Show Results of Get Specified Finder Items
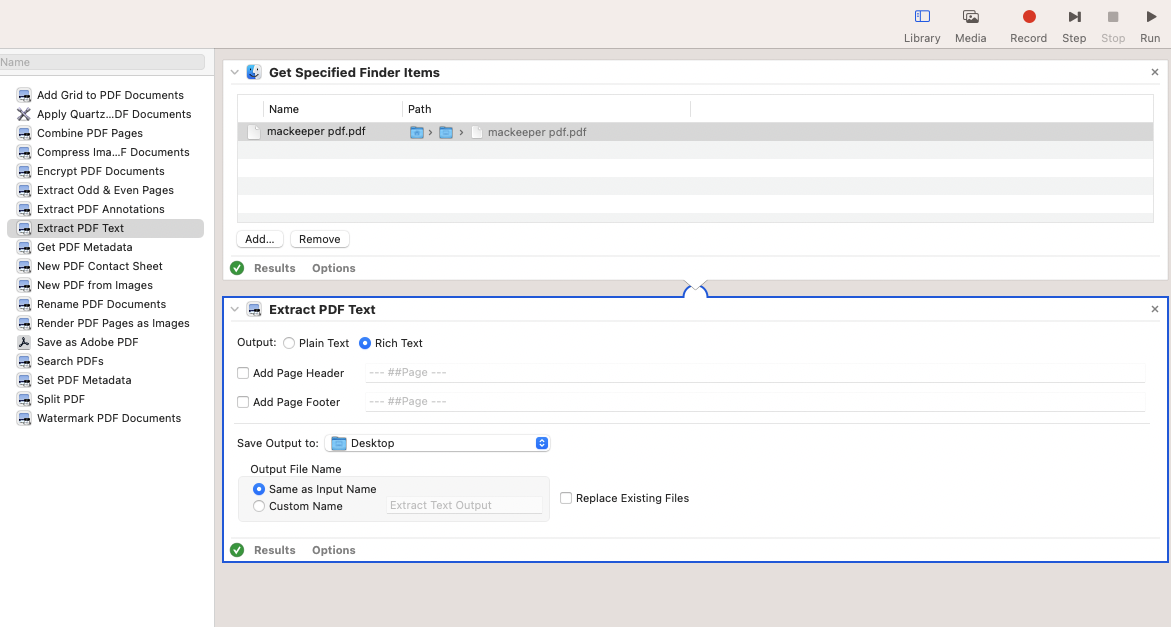The width and height of the screenshot is (1171, 627). coord(275,268)
